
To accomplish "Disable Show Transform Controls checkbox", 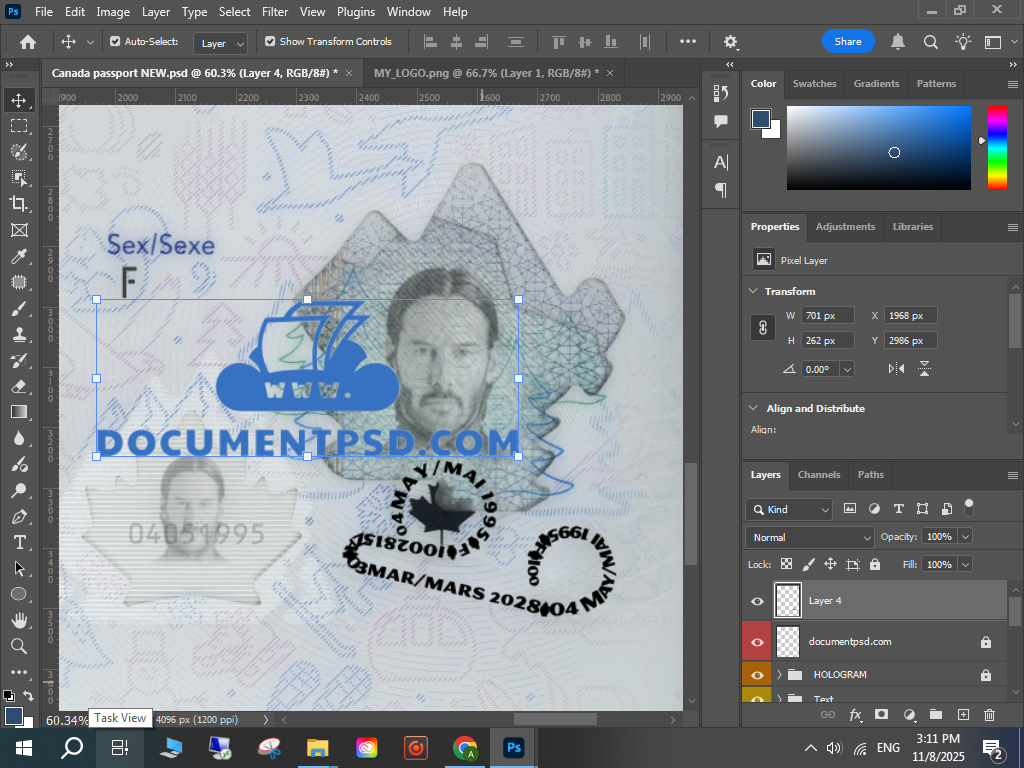I will click(270, 42).
